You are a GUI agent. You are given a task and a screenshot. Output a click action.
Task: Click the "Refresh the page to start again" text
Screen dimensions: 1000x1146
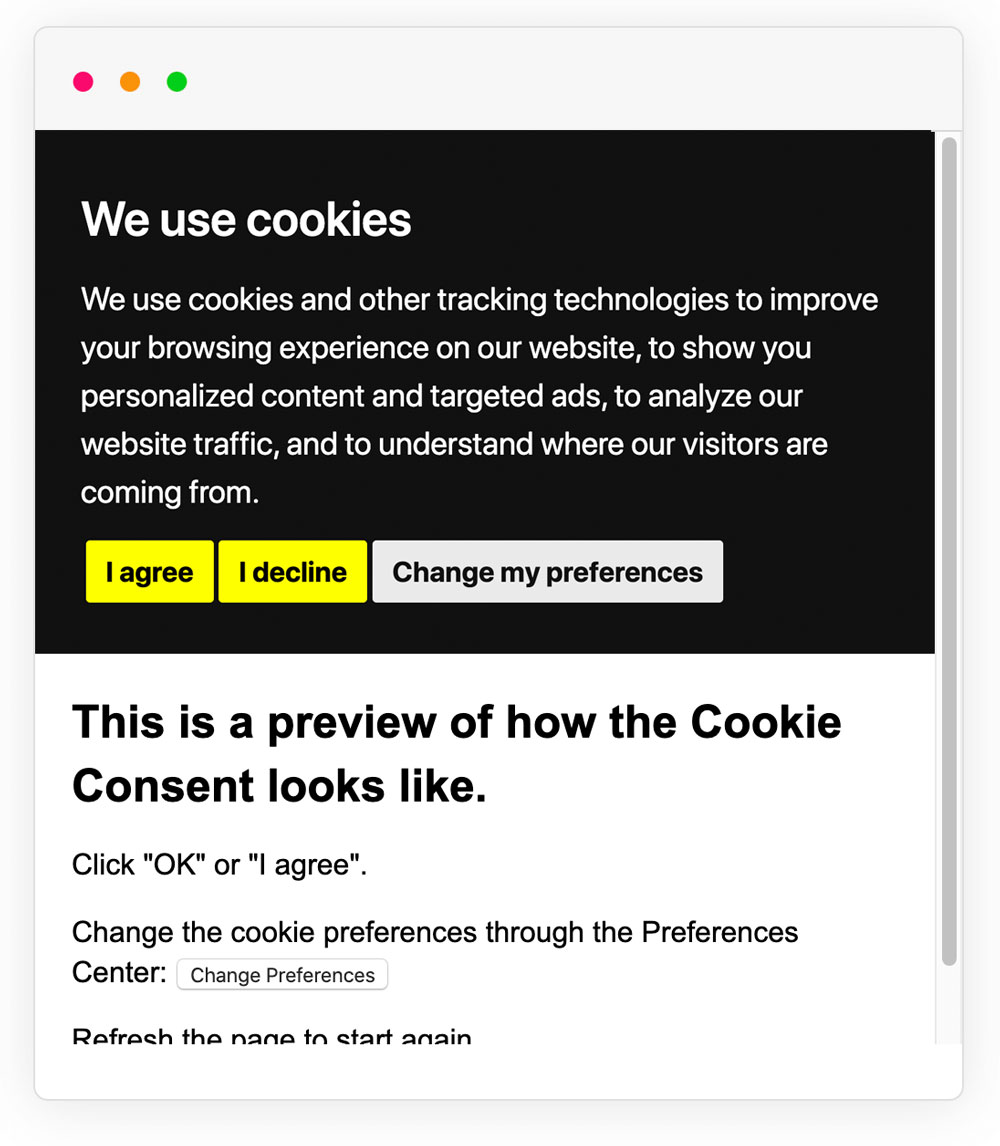(271, 1036)
